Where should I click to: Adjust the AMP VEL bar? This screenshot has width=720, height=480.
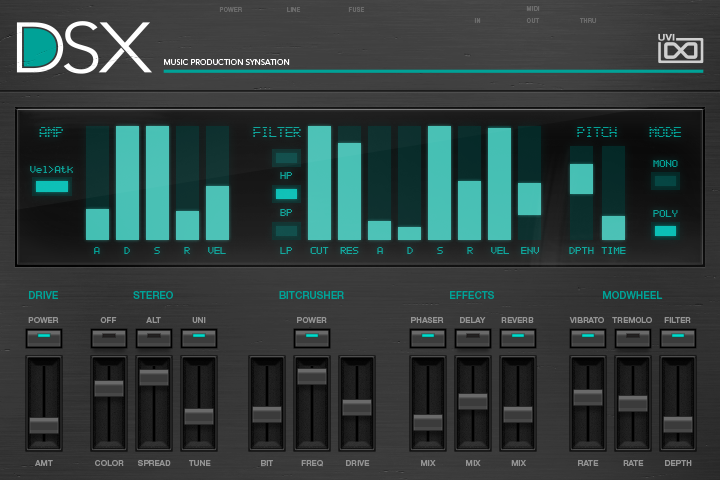point(217,183)
